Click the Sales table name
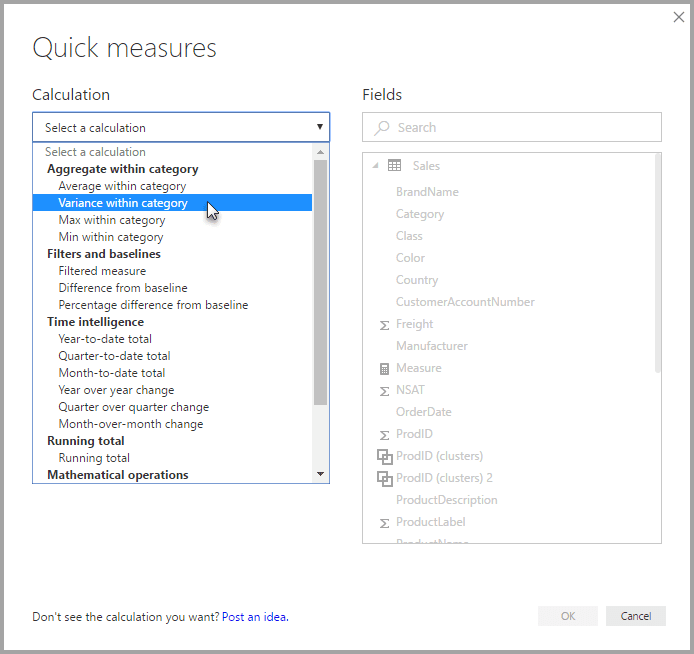 [x=426, y=166]
